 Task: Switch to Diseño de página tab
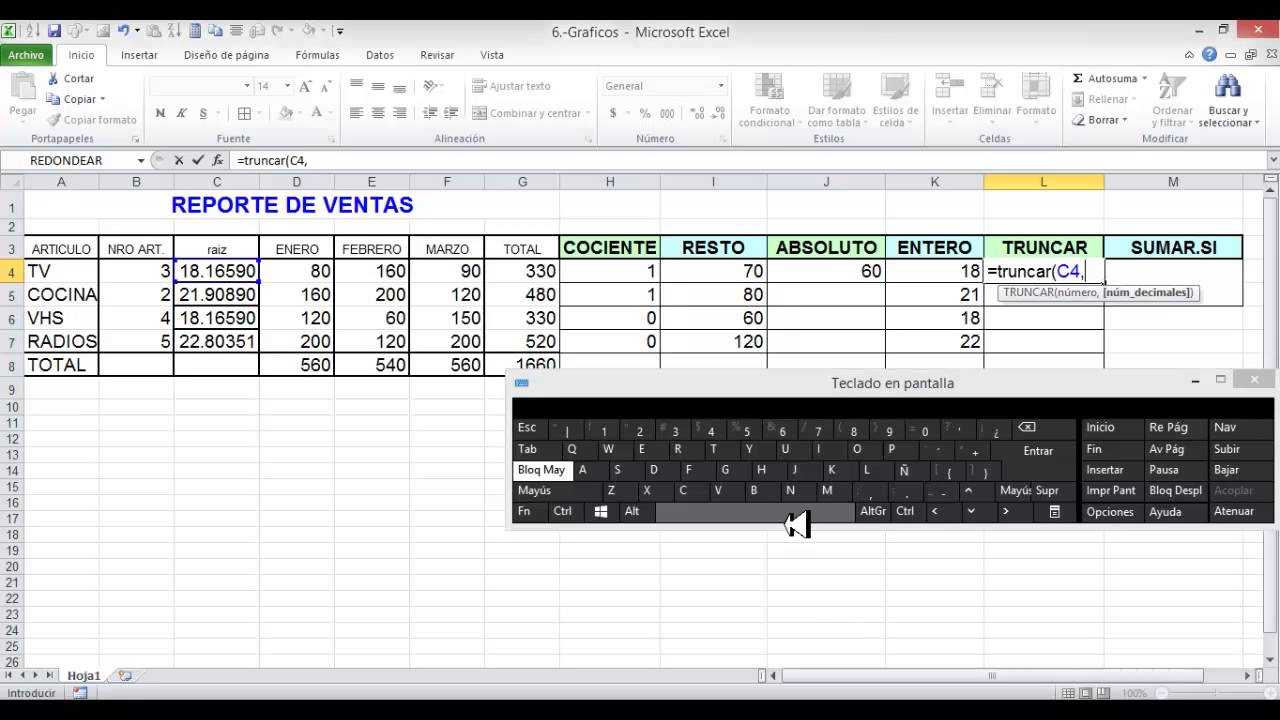pyautogui.click(x=226, y=55)
